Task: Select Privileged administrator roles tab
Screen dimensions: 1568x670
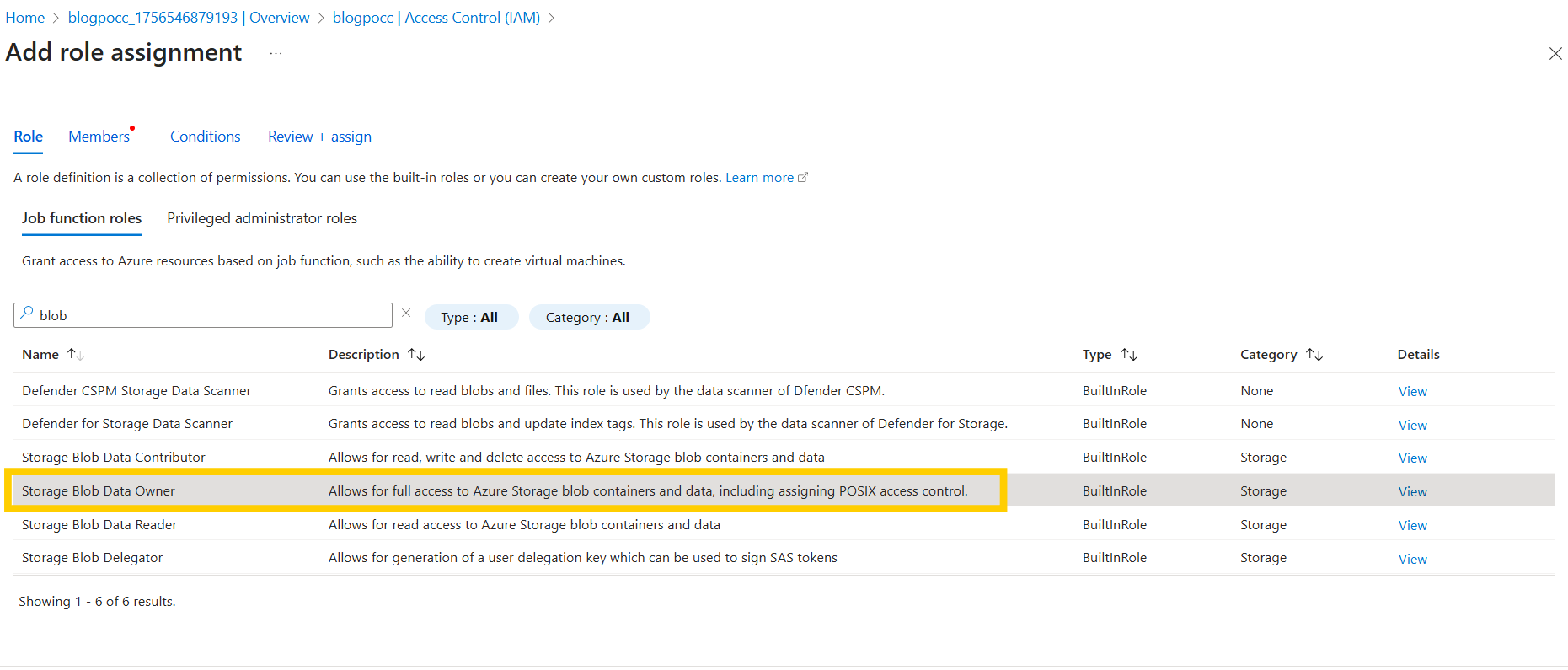Action: coord(261,218)
